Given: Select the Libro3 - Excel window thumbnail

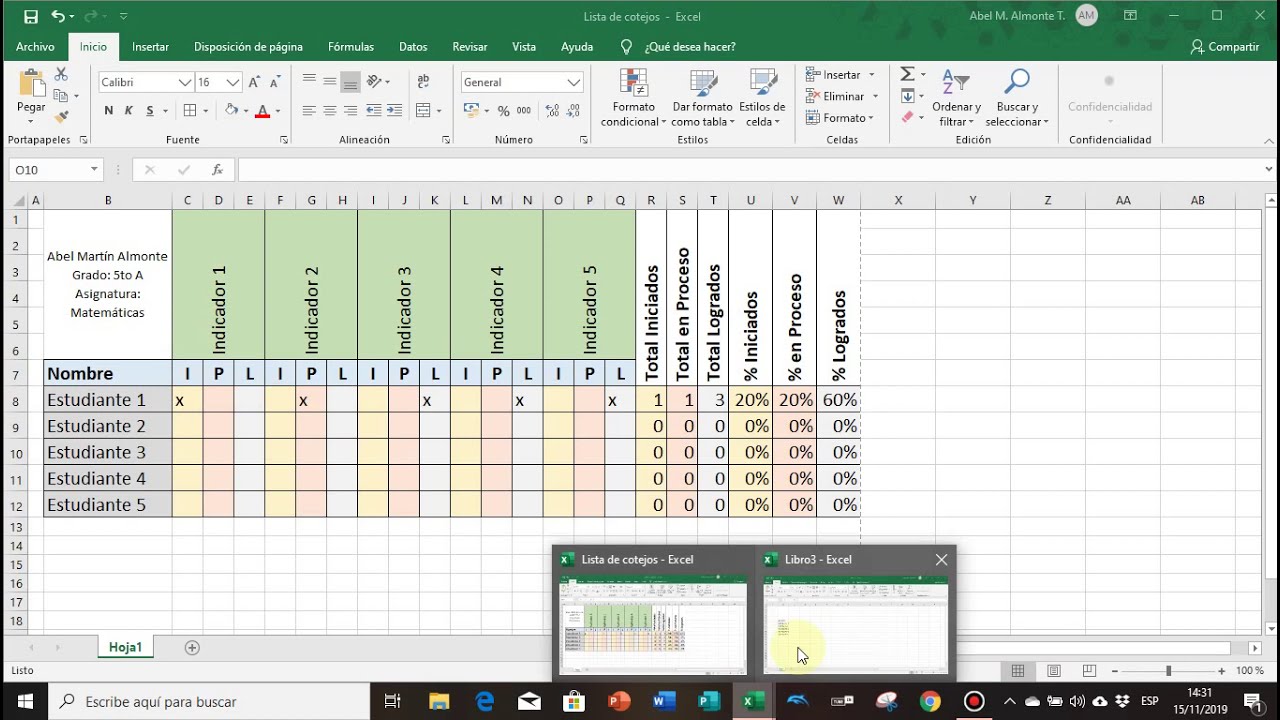Looking at the screenshot, I should pos(855,623).
